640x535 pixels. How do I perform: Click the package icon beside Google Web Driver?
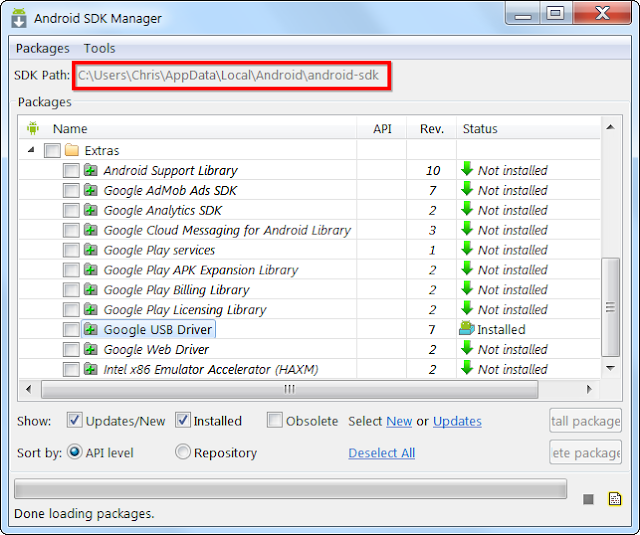coord(91,349)
